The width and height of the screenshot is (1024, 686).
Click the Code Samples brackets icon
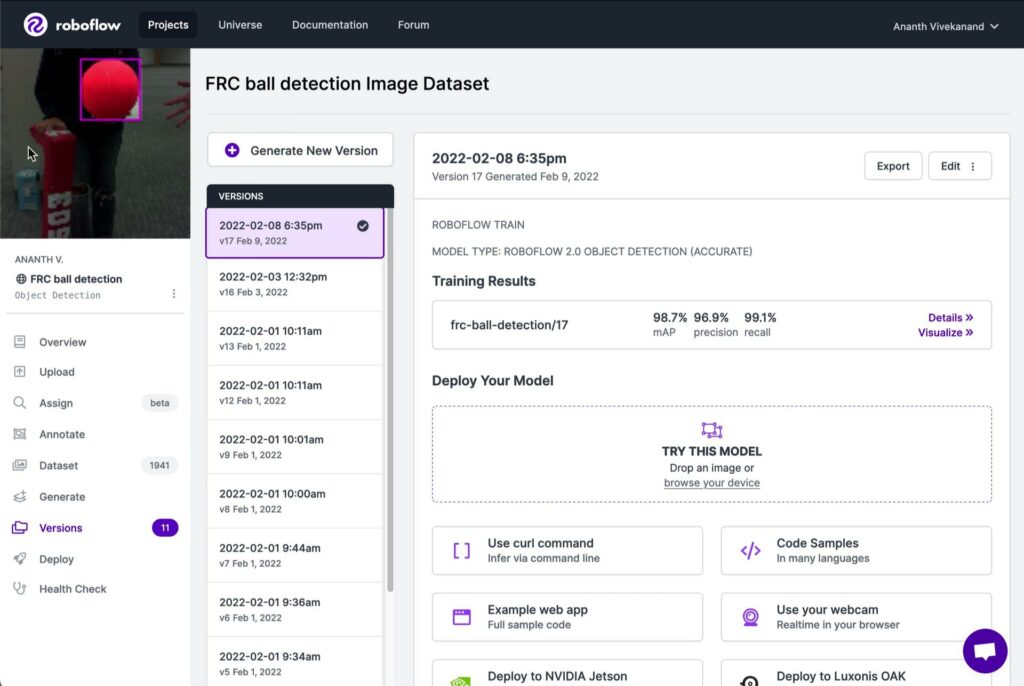(750, 551)
